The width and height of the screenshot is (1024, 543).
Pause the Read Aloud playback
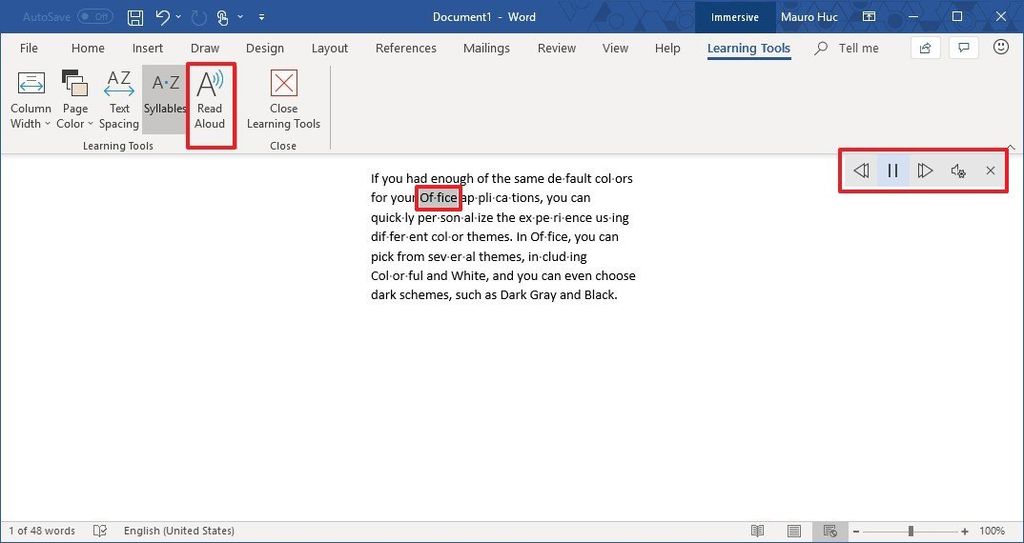(893, 171)
